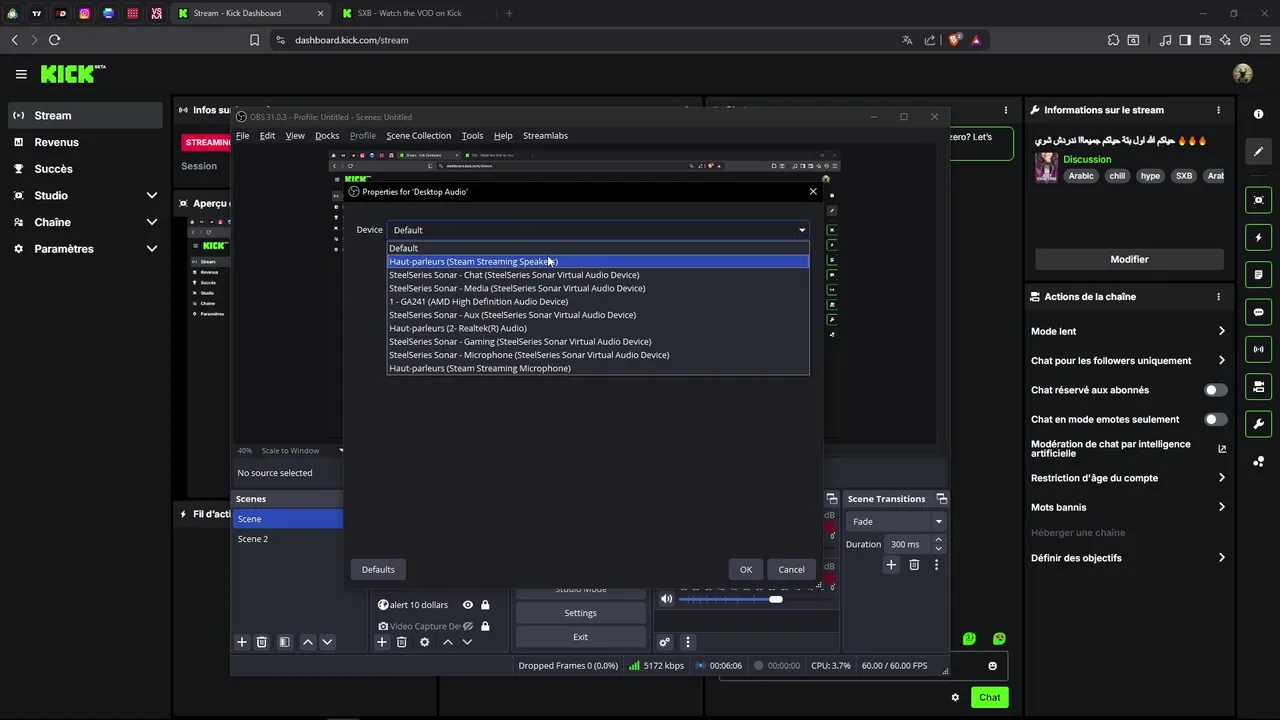Click the Modifier button
The image size is (1280, 720).
pos(1129,259)
